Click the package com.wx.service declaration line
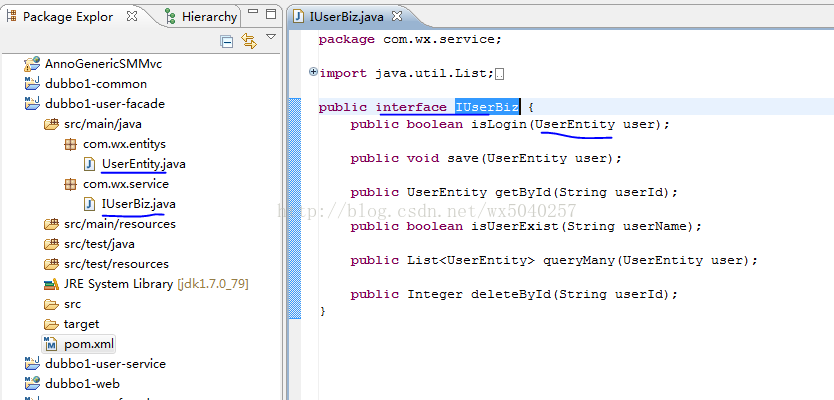The height and width of the screenshot is (400, 834). tap(410, 39)
